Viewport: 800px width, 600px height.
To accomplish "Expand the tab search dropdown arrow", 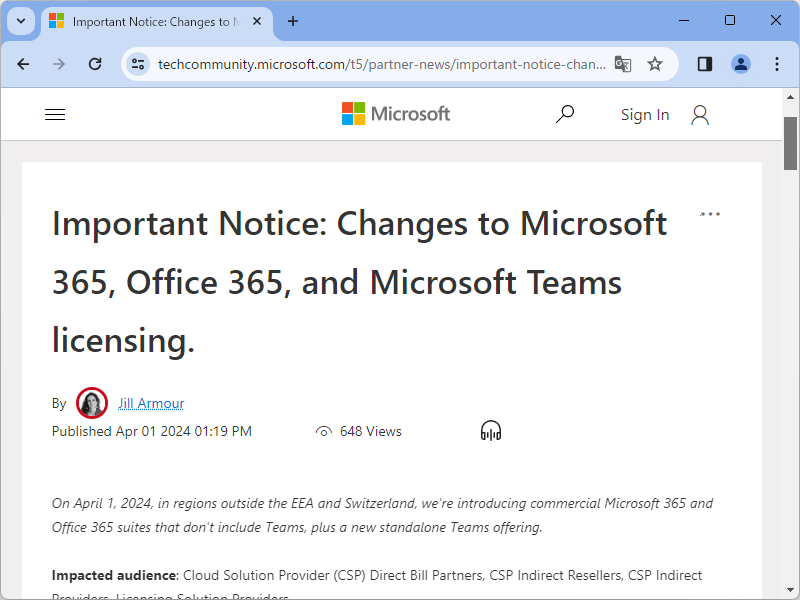I will click(21, 21).
